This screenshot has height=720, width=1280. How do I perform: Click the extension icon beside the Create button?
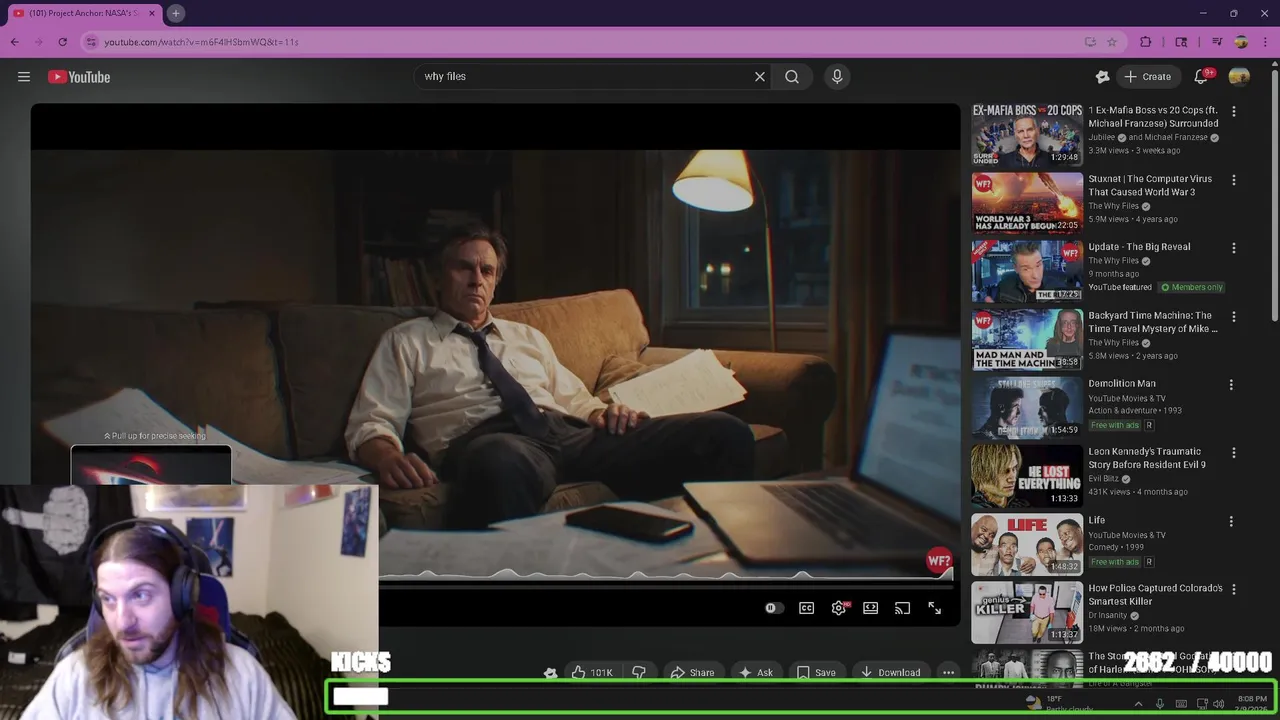(x=1103, y=77)
